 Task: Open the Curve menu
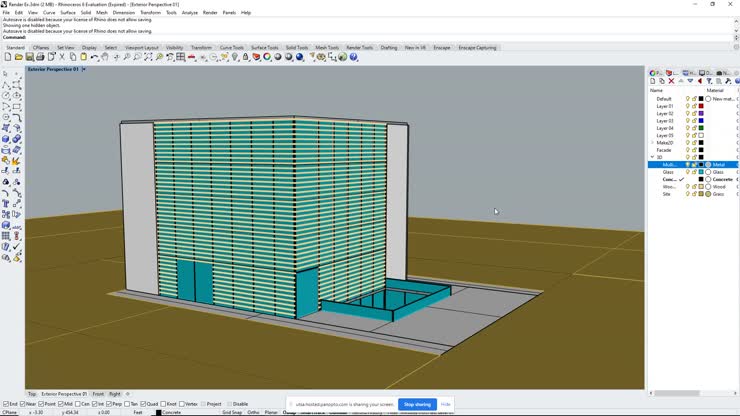[x=49, y=13]
